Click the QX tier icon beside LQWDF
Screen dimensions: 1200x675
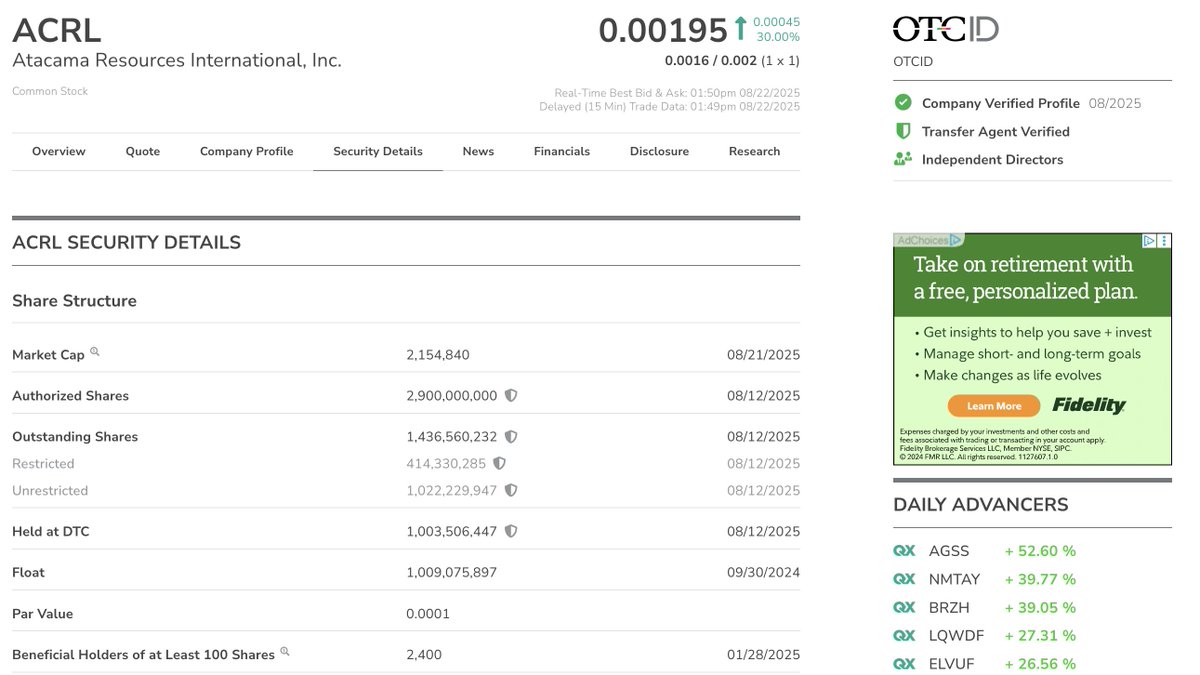[904, 635]
